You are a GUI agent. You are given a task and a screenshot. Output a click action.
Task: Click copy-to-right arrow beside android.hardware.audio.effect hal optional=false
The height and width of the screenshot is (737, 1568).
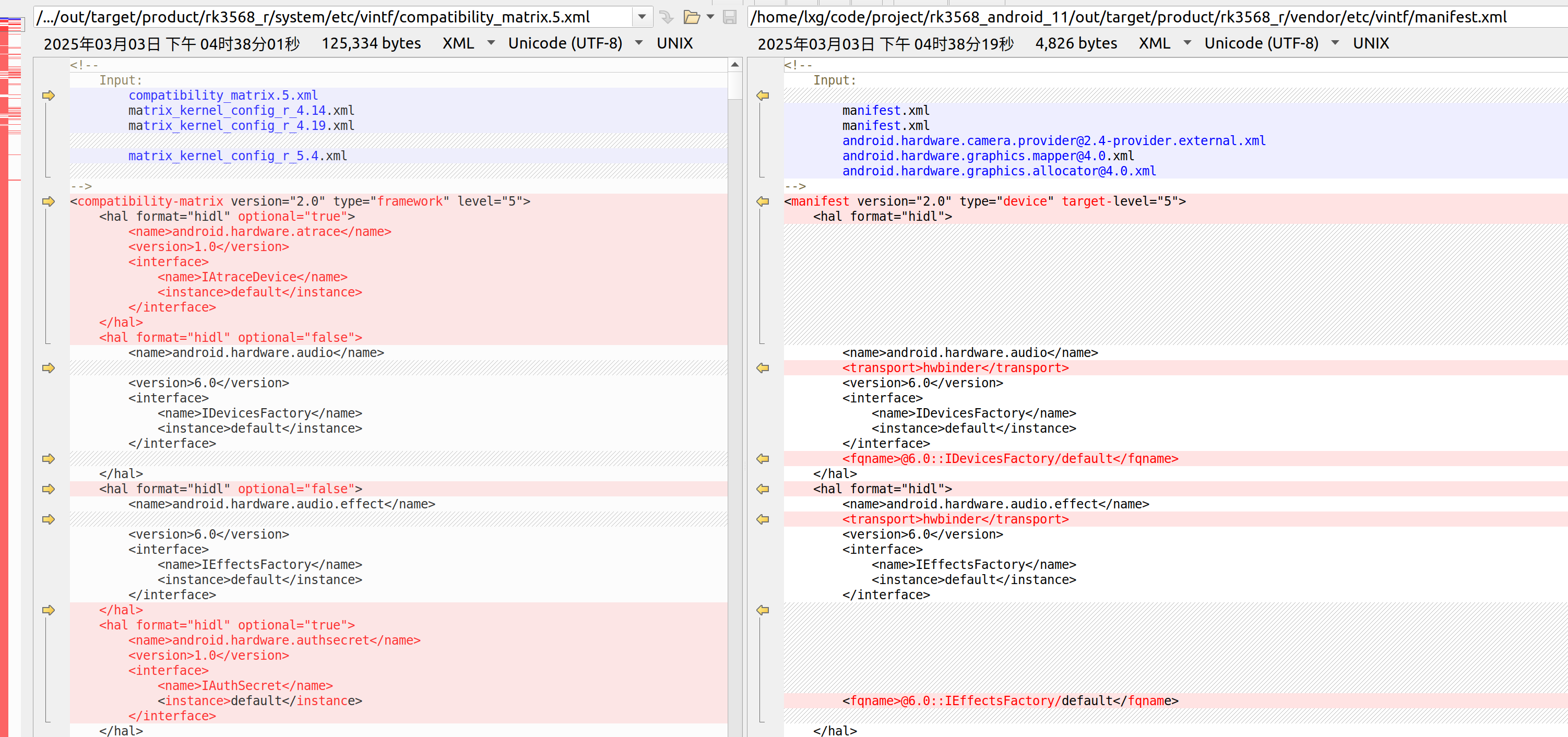coord(49,489)
